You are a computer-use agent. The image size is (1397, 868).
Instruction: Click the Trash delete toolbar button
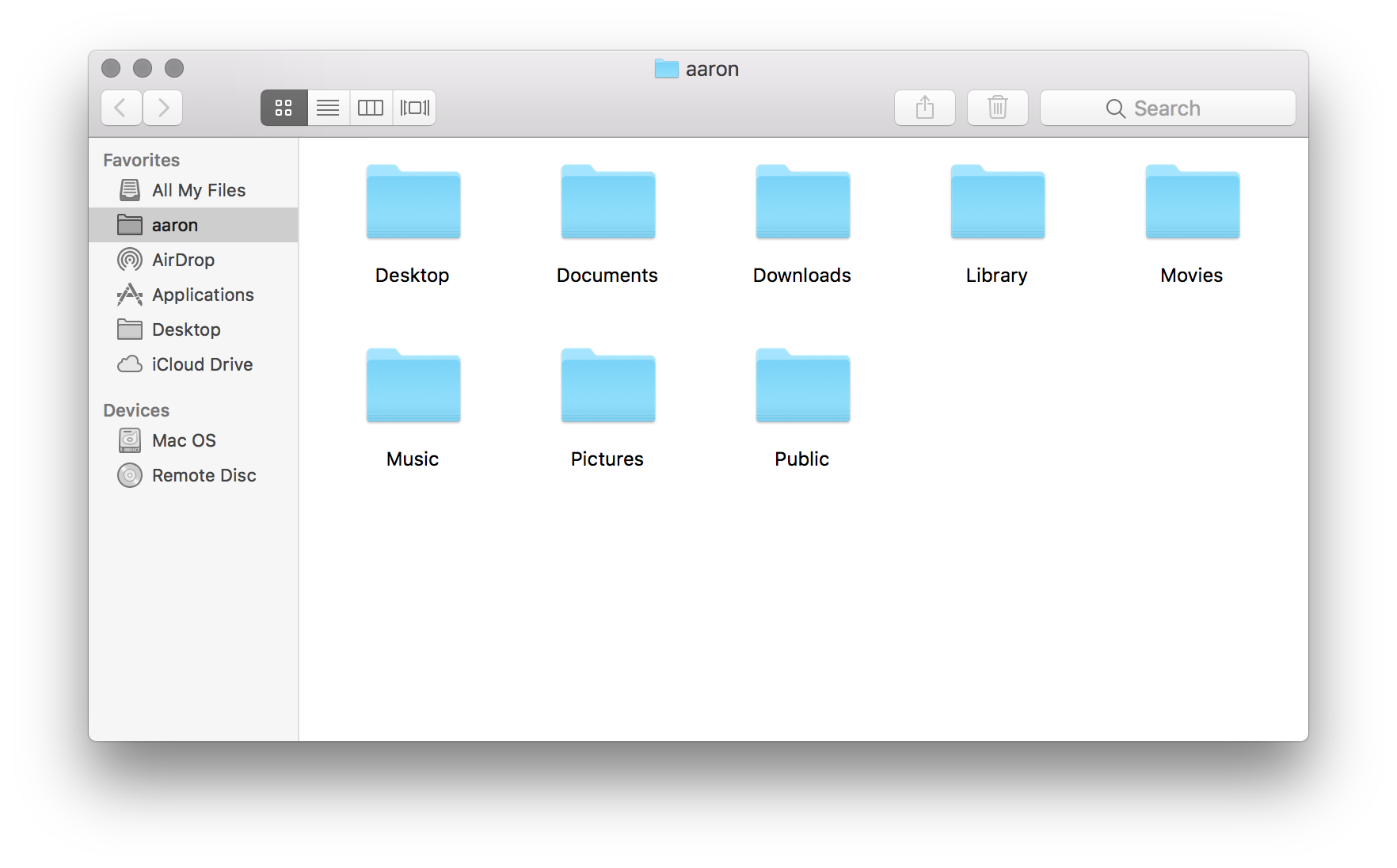click(998, 108)
